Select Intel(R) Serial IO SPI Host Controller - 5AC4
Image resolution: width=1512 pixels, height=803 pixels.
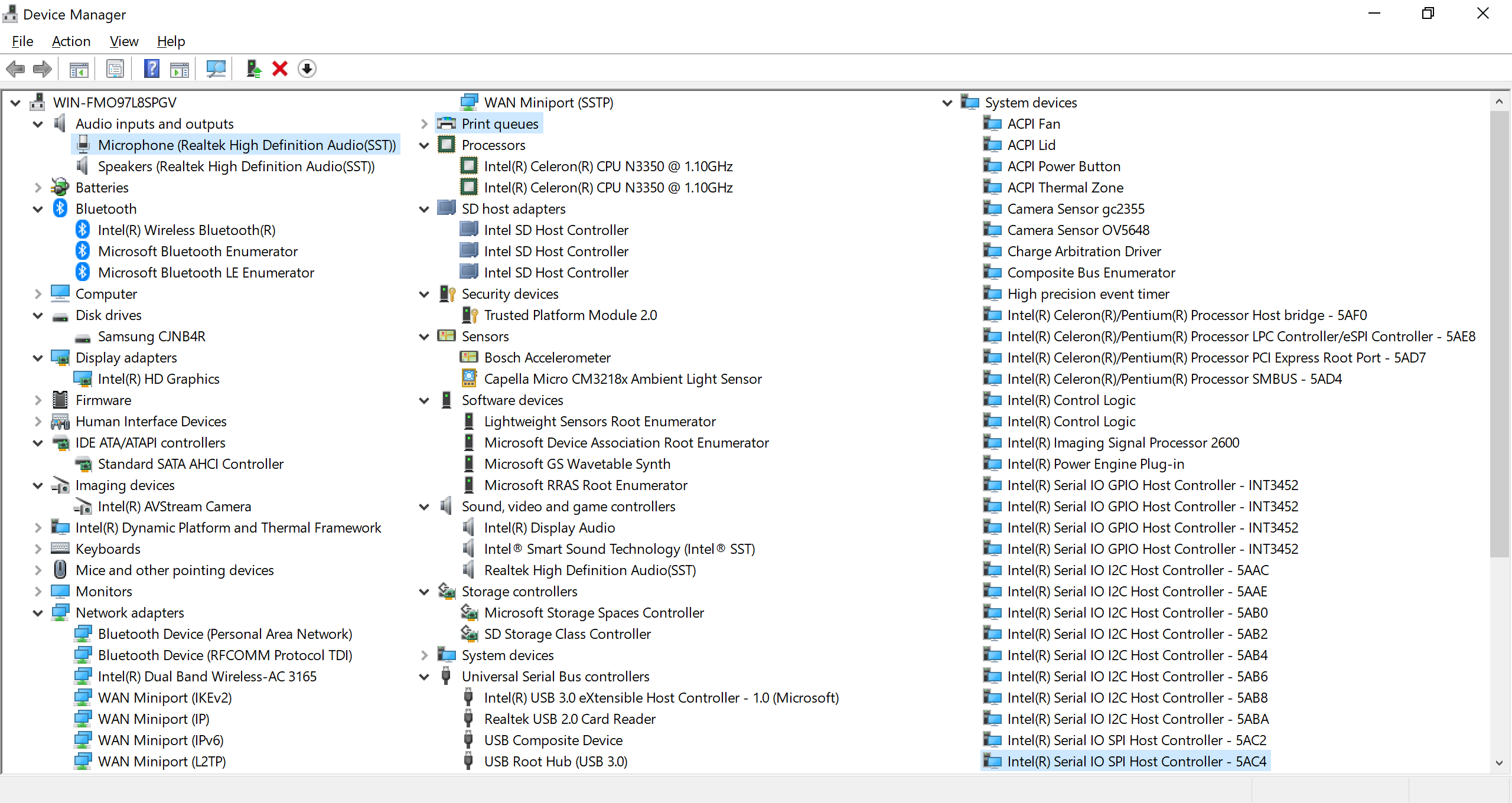click(x=1137, y=761)
